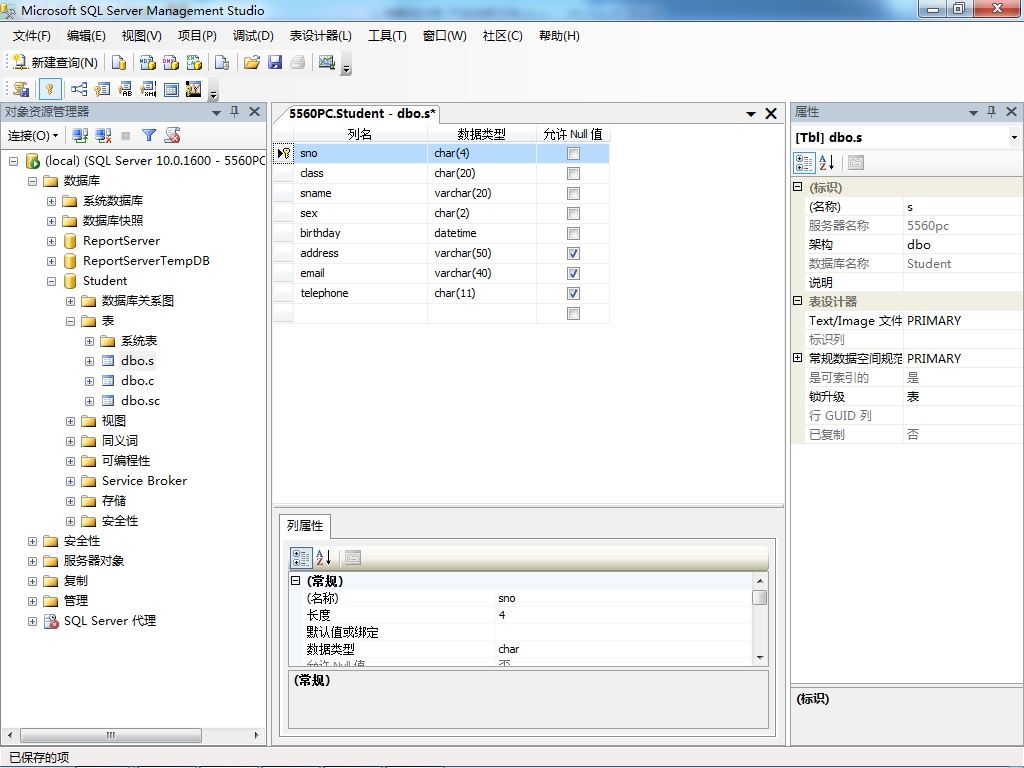The image size is (1024, 768).
Task: Collapse the (常规) column property group
Action: click(295, 581)
